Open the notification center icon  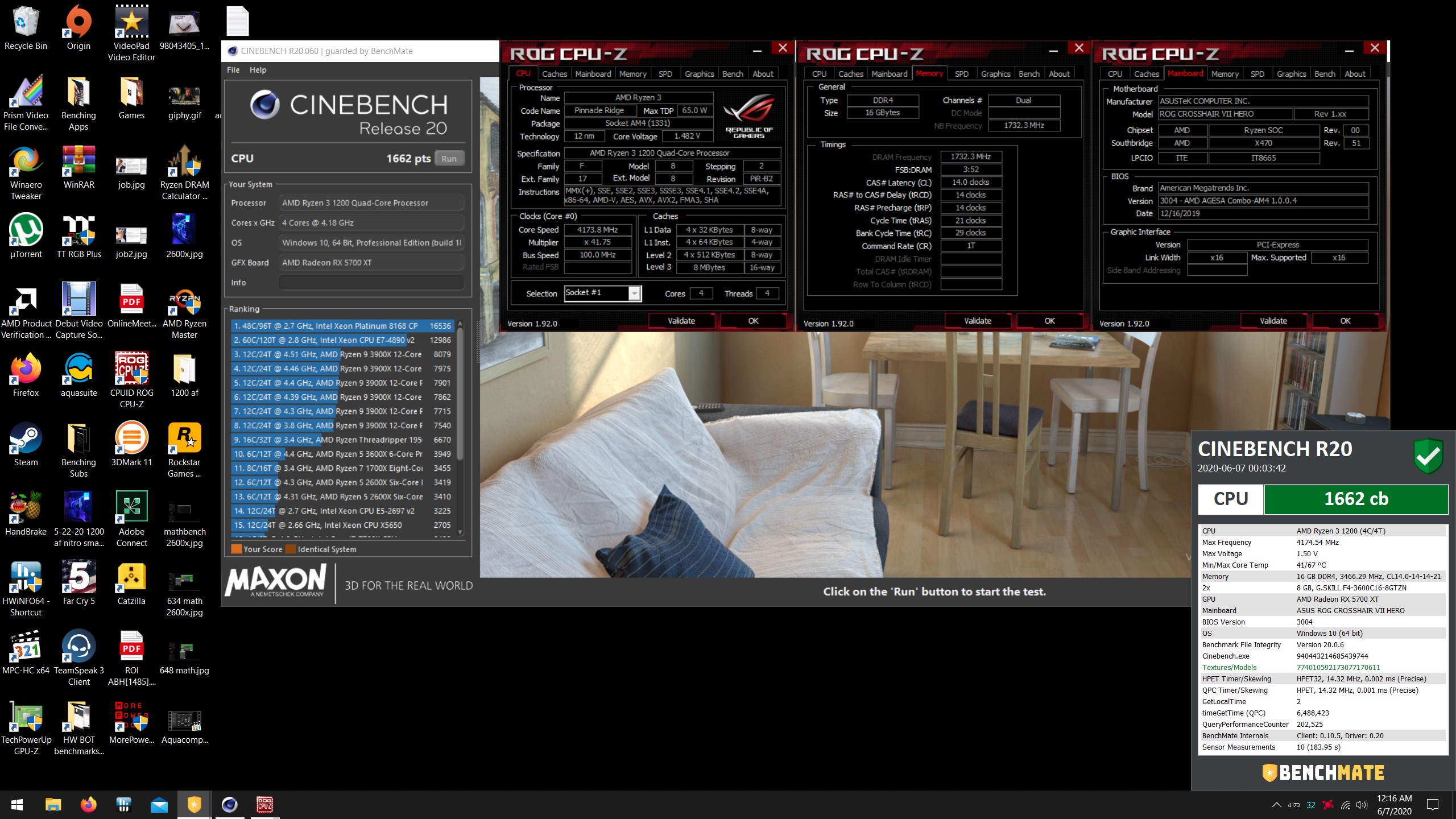pyautogui.click(x=1433, y=805)
